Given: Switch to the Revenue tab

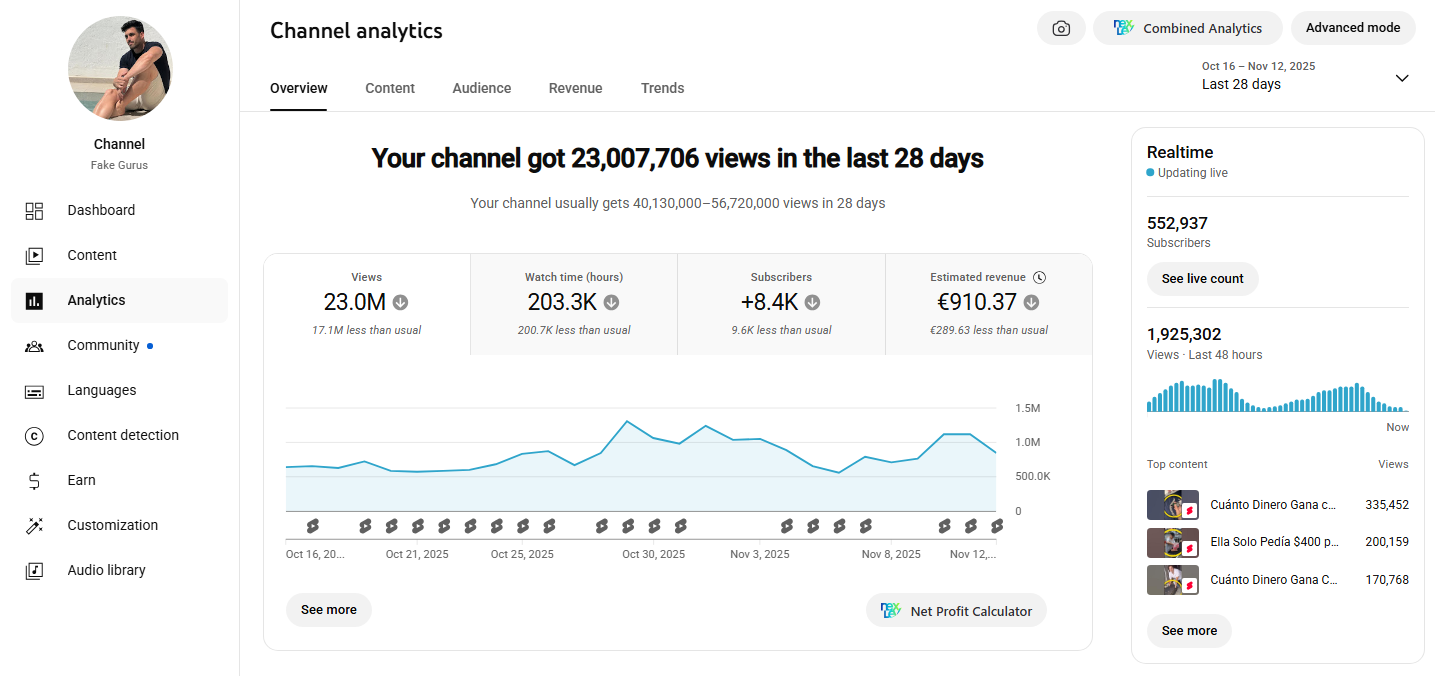Looking at the screenshot, I should 576,88.
